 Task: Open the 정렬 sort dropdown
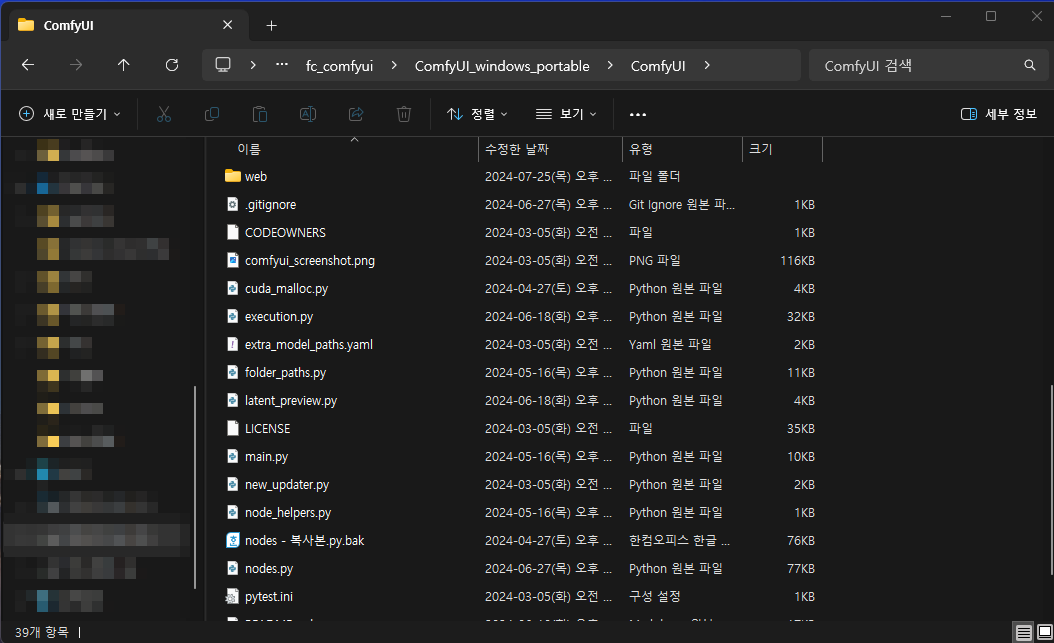pyautogui.click(x=477, y=114)
